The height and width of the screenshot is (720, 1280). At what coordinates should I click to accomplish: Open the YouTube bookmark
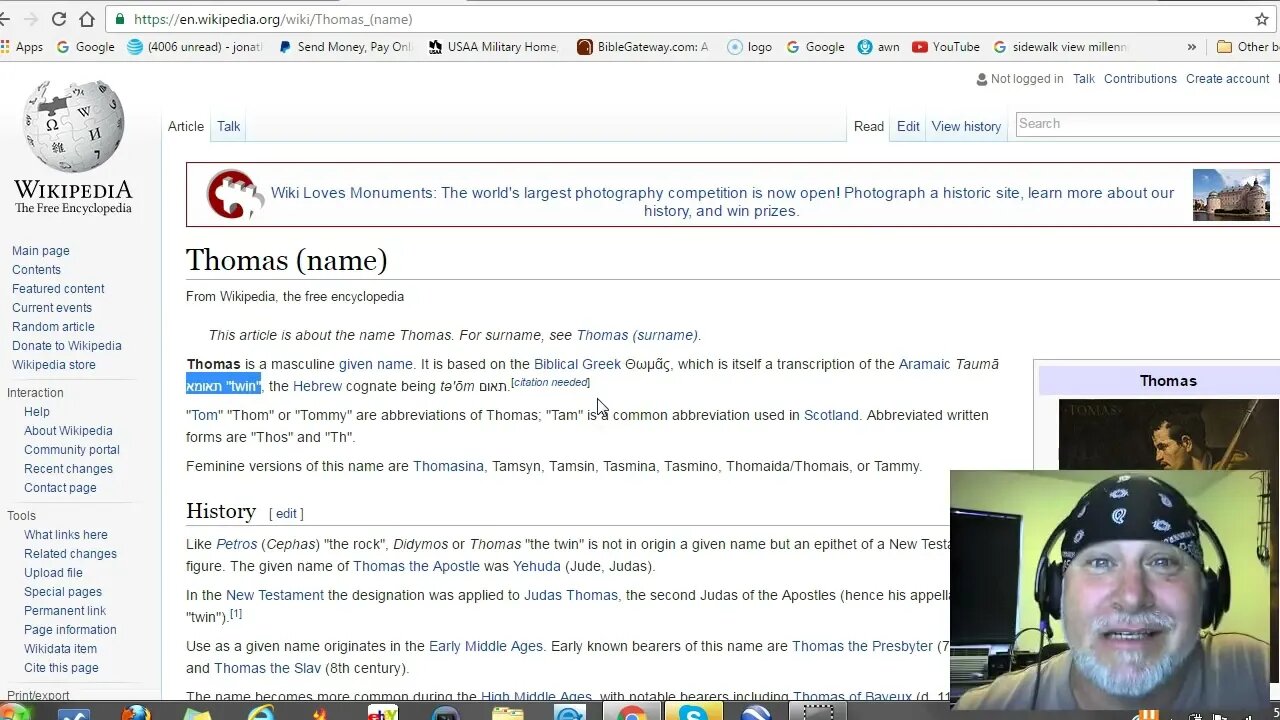946,47
